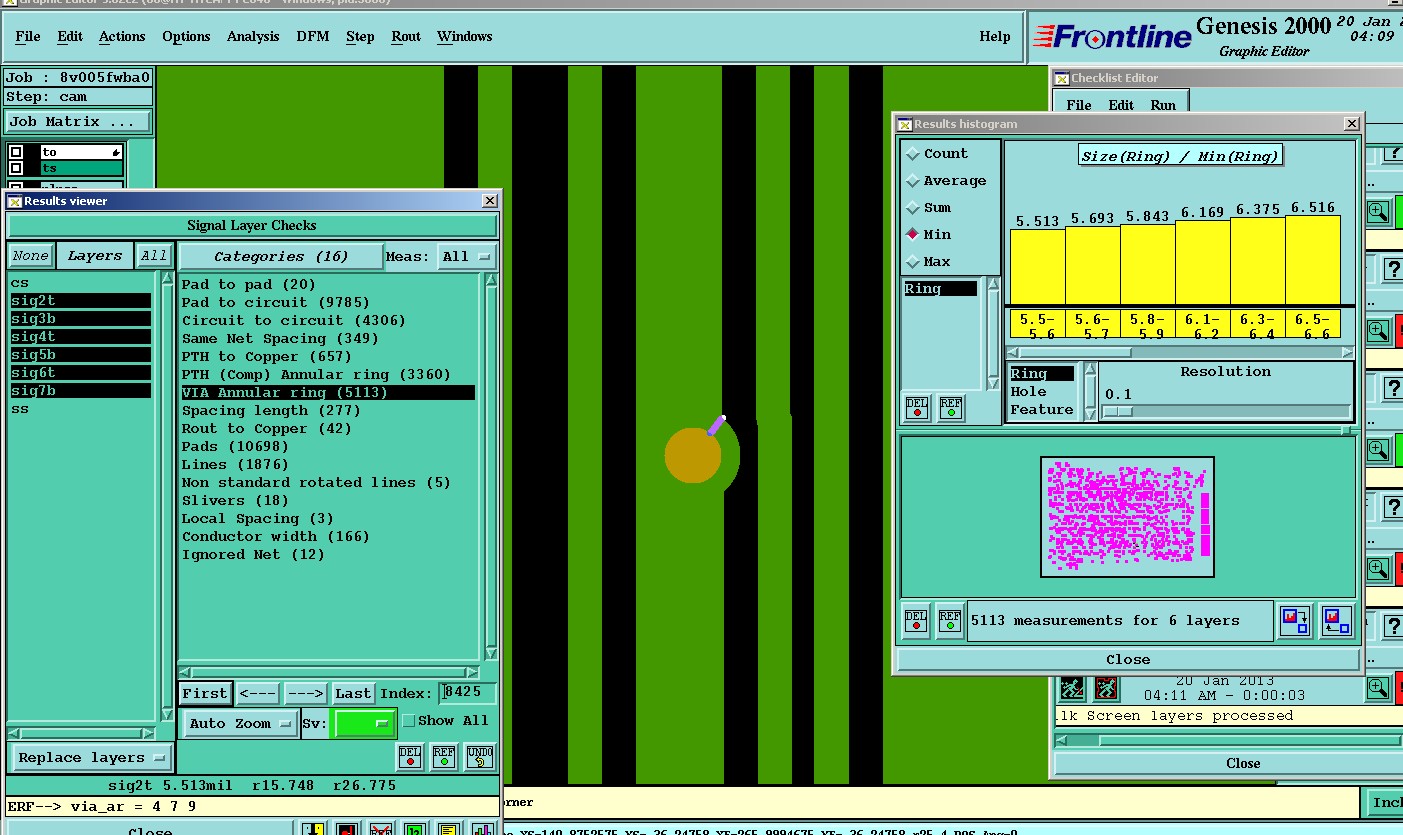Open the DFM menu

click(x=312, y=37)
